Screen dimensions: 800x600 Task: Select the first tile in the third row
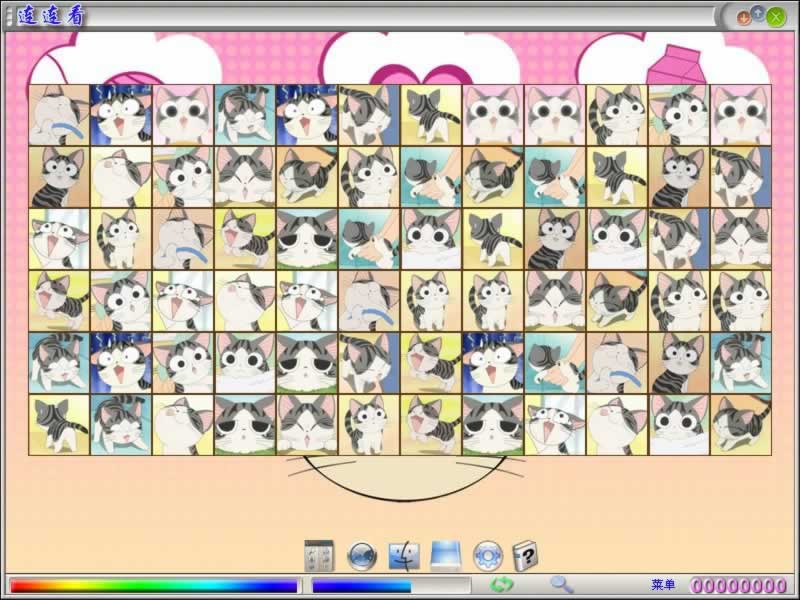(59, 239)
